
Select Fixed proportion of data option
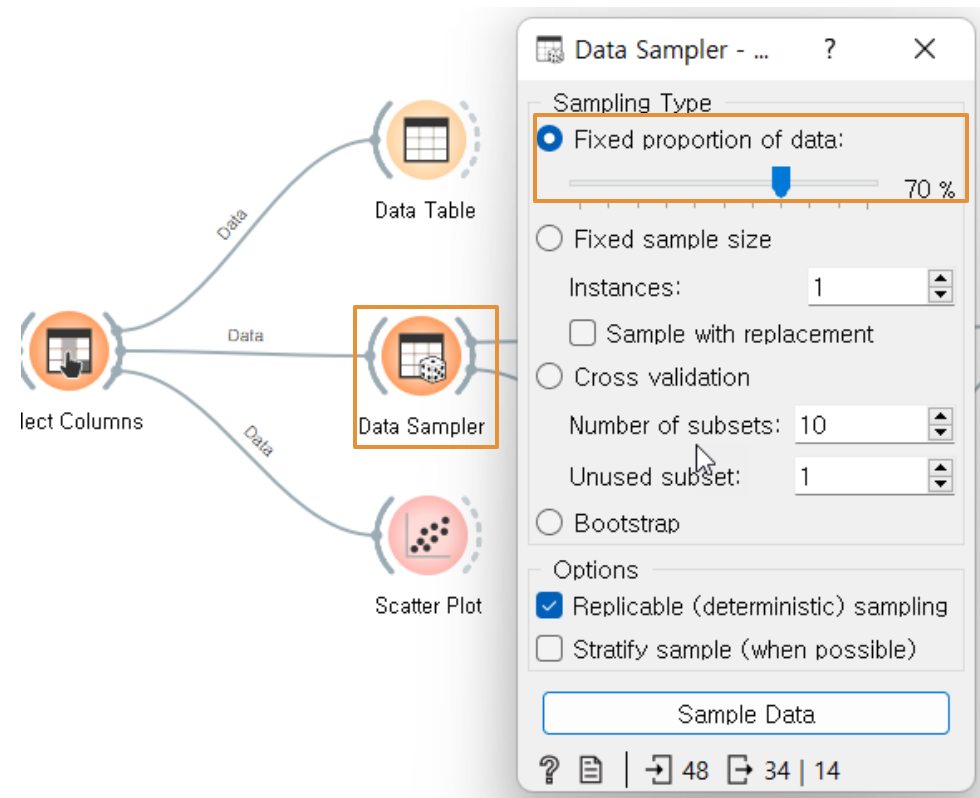[549, 139]
